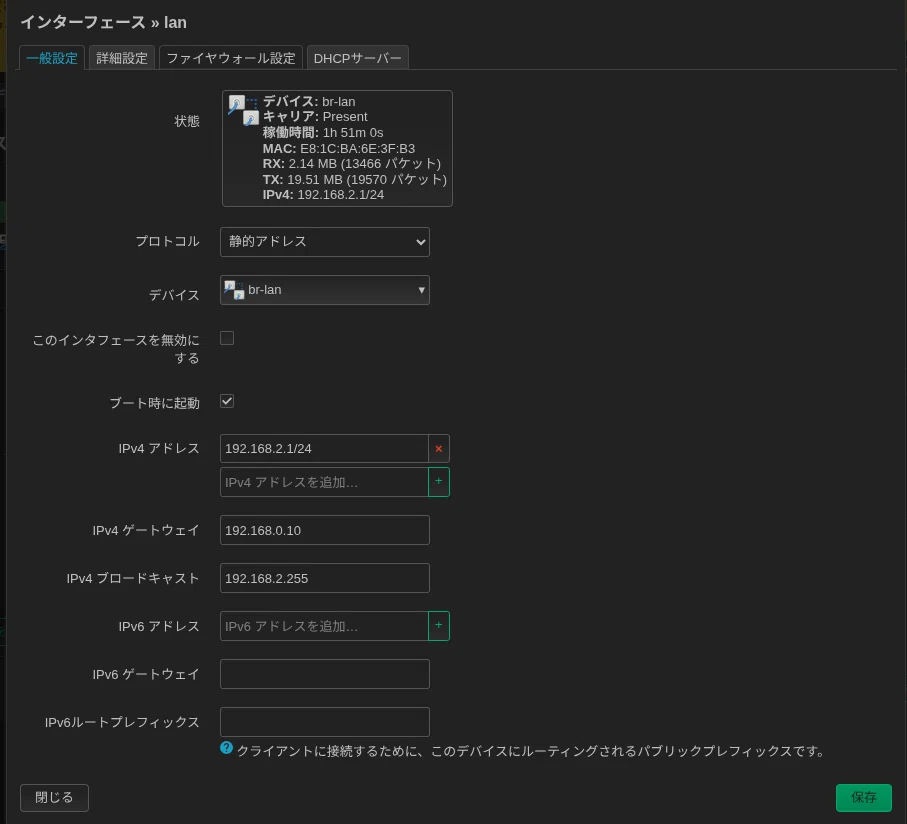
Task: Click the bridge device icon in status box
Action: [x=243, y=110]
